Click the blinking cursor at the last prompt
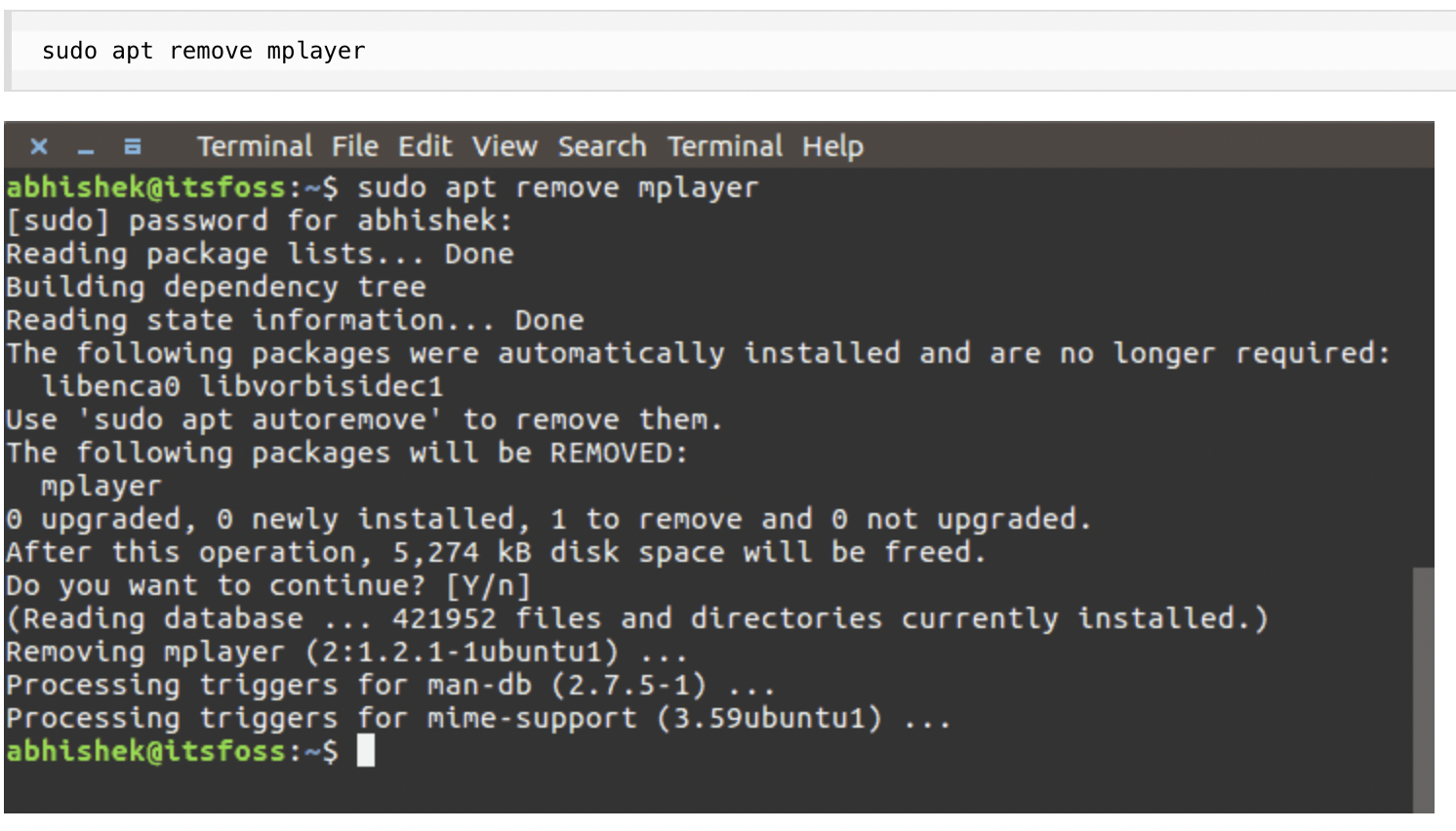The height and width of the screenshot is (831, 1456). coord(366,751)
